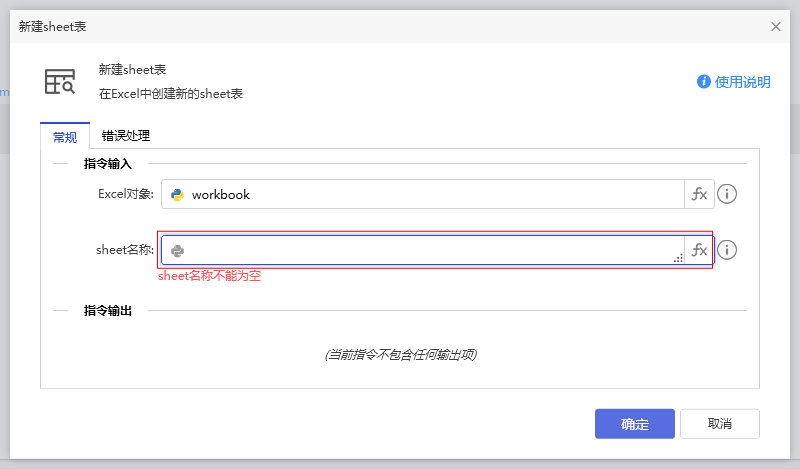Close the 新建sheet表 dialog window
Screen dimensions: 800x469
(776, 27)
